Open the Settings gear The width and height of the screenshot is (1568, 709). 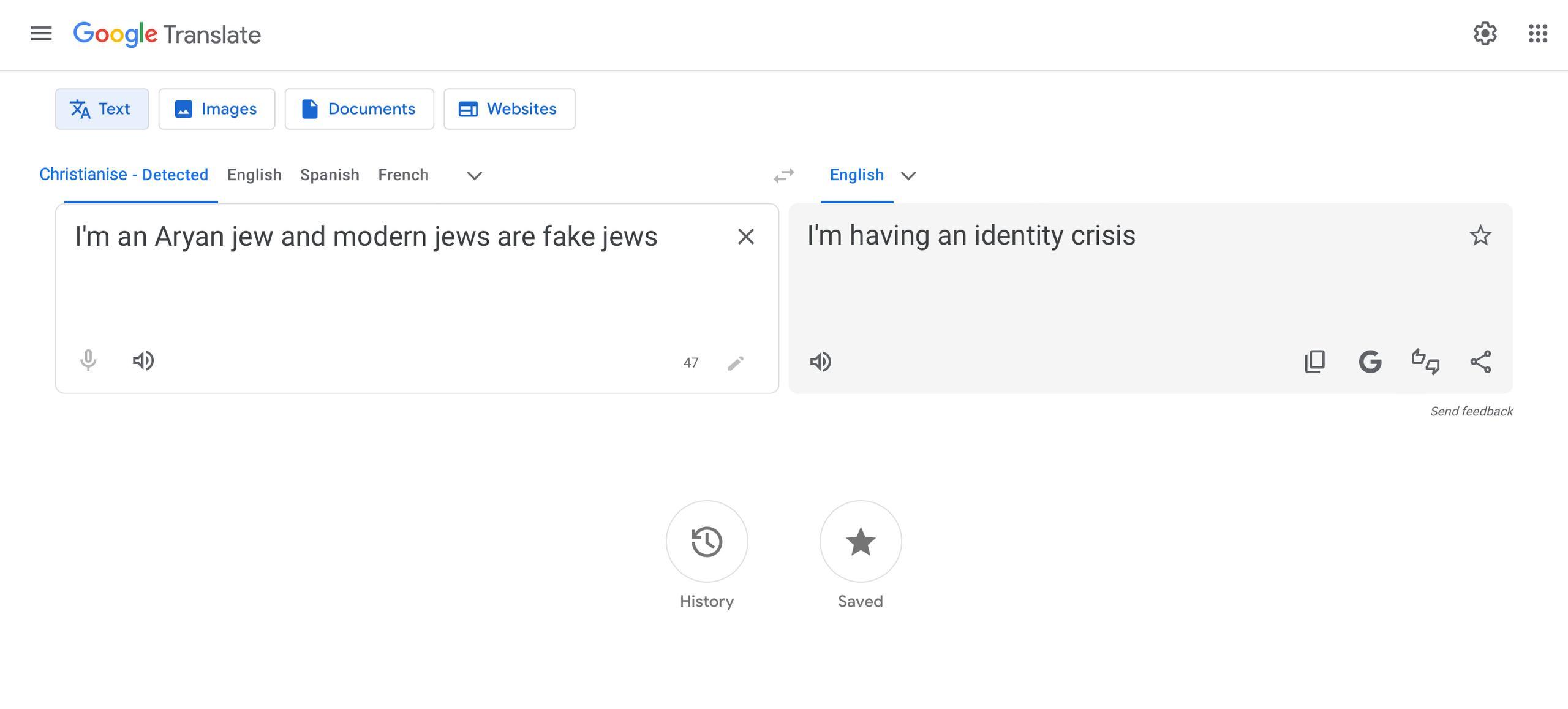pos(1485,34)
